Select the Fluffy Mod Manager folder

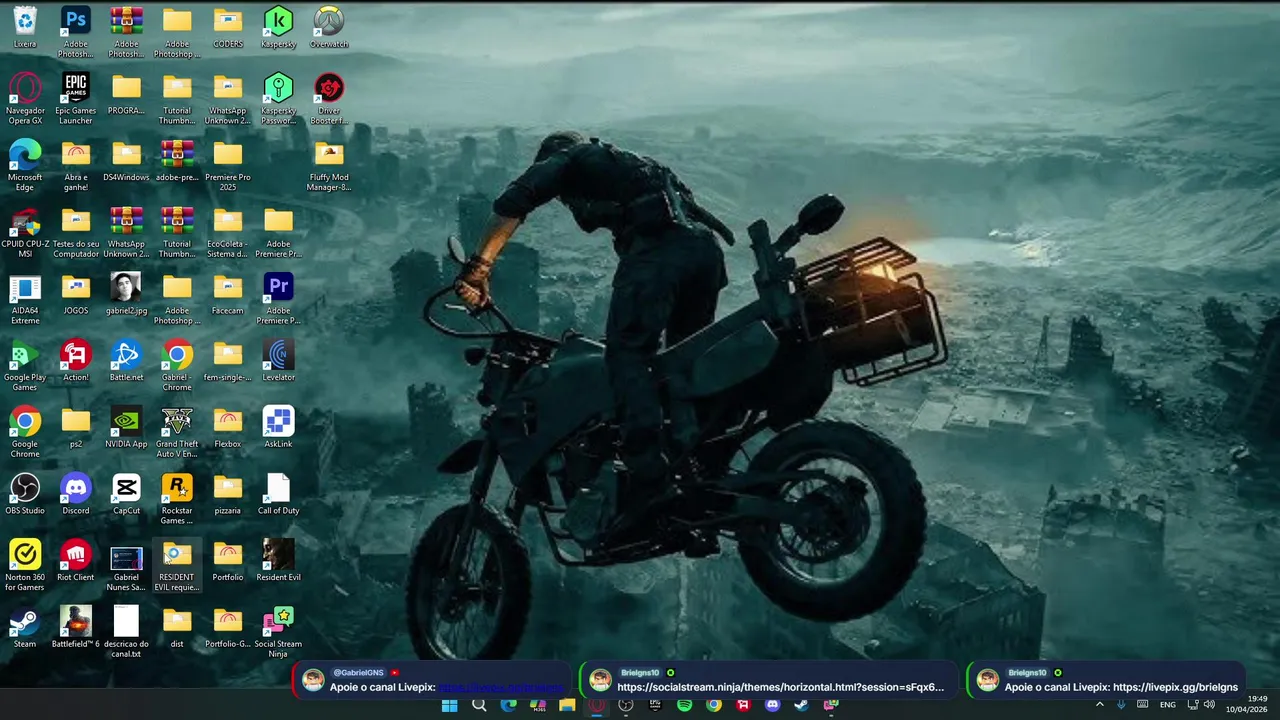click(329, 165)
